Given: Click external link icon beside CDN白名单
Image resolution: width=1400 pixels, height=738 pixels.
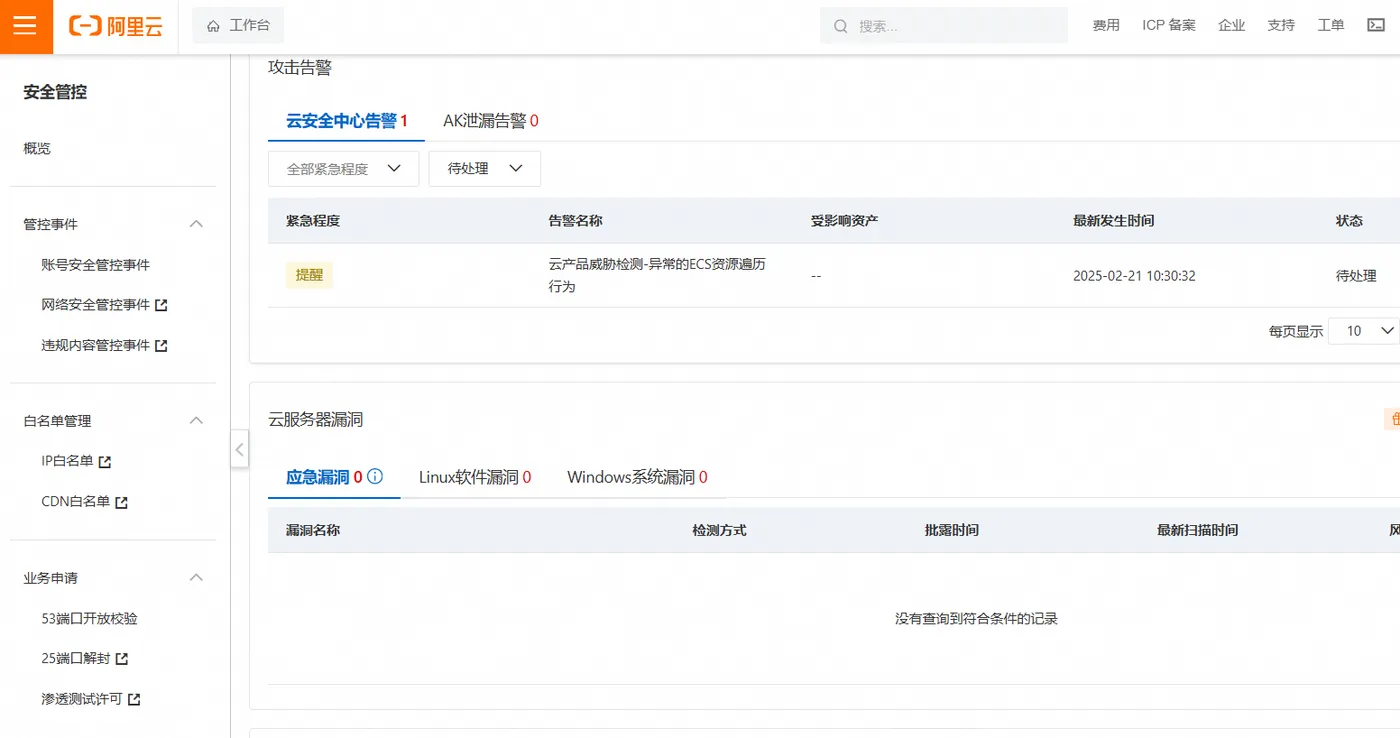Looking at the screenshot, I should (121, 502).
